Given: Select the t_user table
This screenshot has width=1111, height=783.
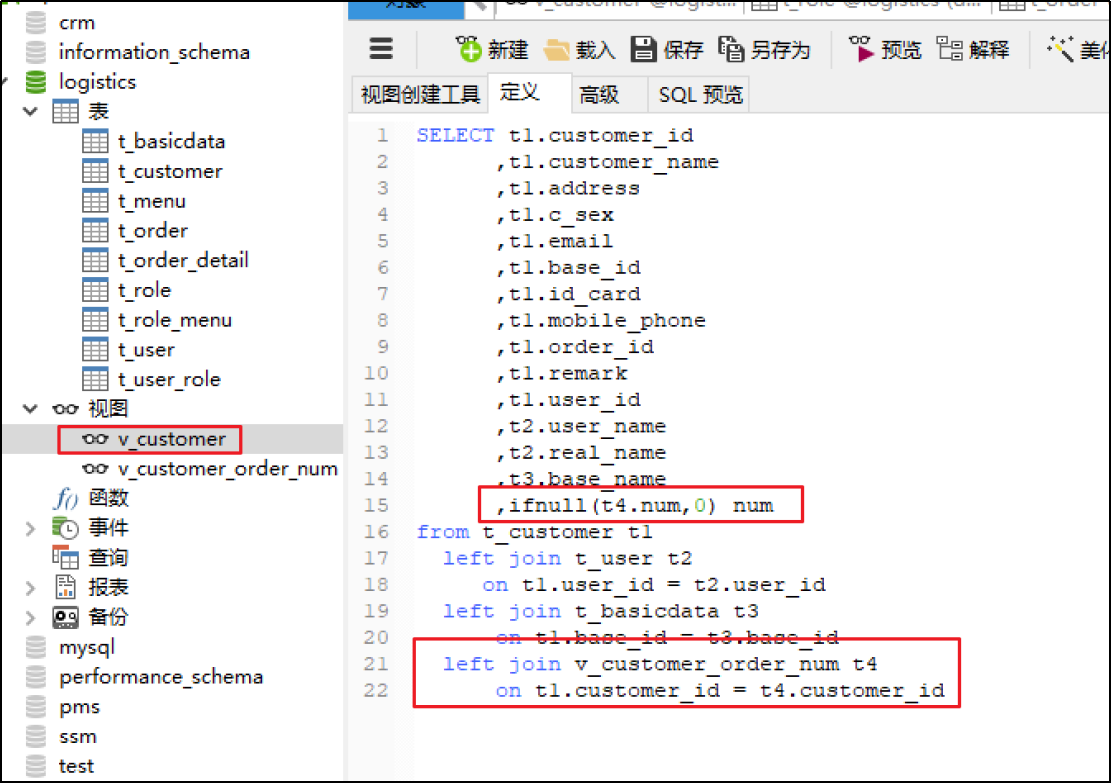Looking at the screenshot, I should pos(145,350).
